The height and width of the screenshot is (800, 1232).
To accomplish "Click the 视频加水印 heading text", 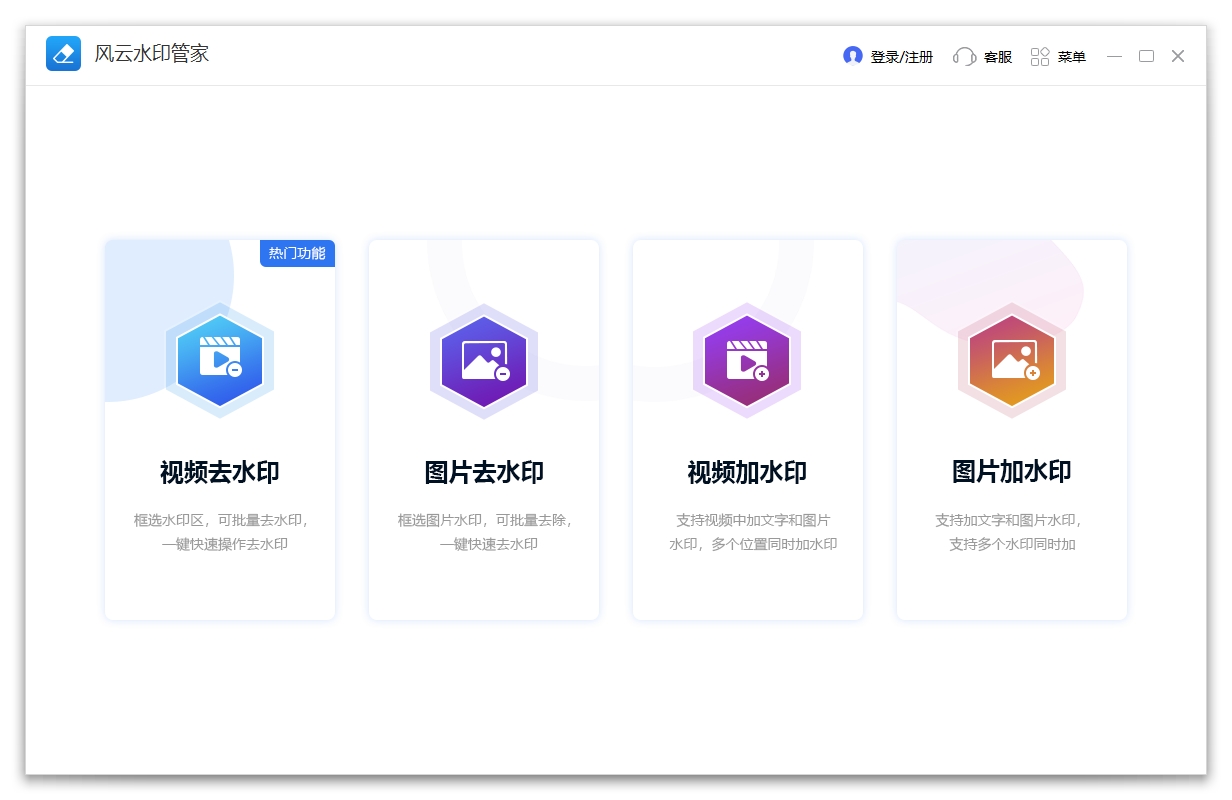I will point(747,471).
